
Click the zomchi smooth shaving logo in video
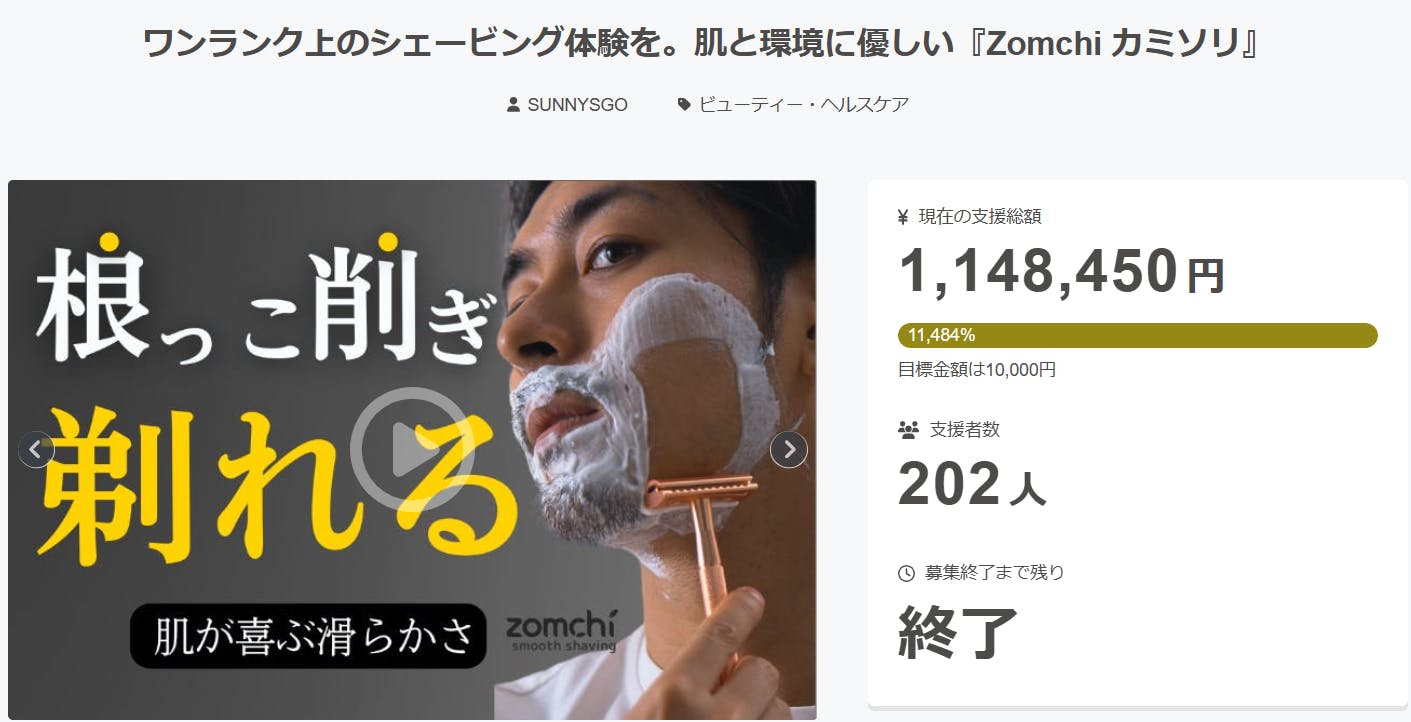[561, 633]
